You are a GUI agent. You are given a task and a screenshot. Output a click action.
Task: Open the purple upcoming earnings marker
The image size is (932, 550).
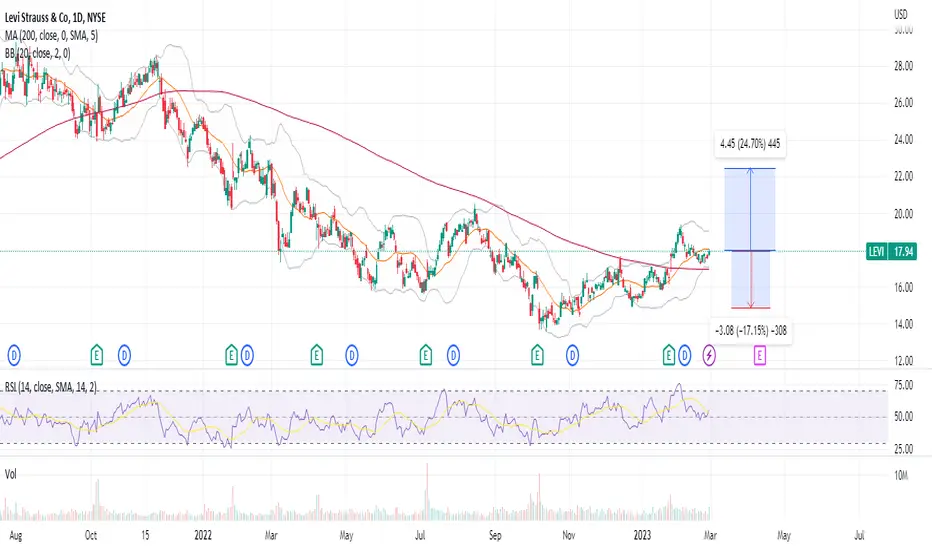[760, 356]
